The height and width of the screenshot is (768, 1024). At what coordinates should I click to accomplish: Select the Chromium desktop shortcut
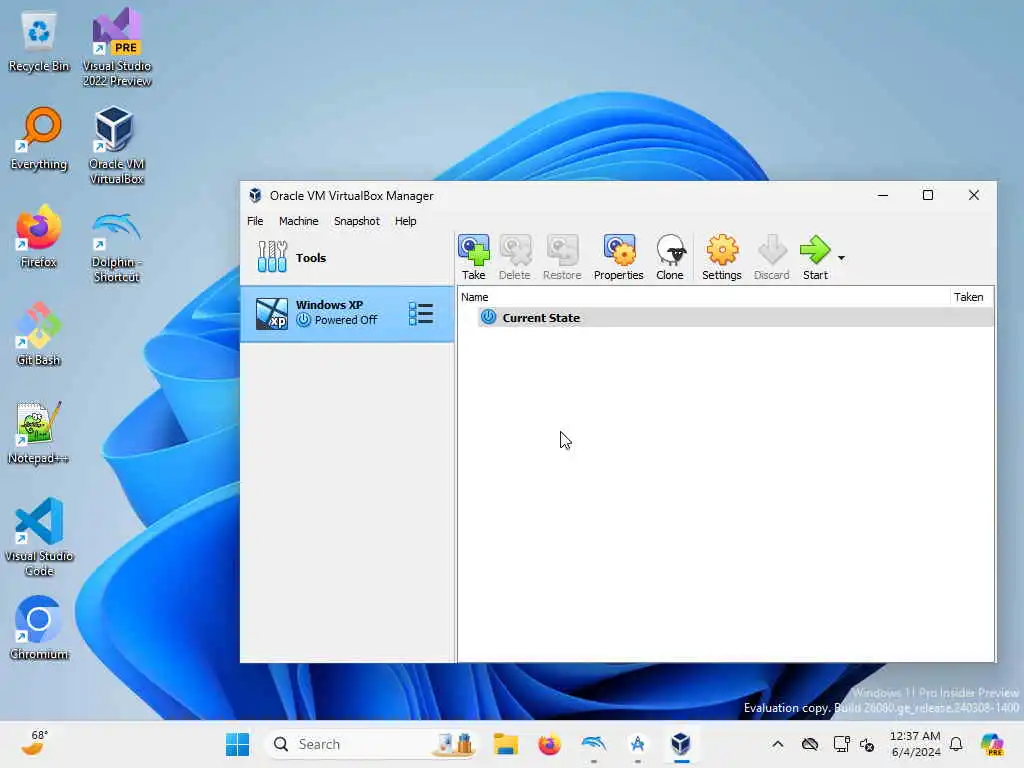point(39,628)
